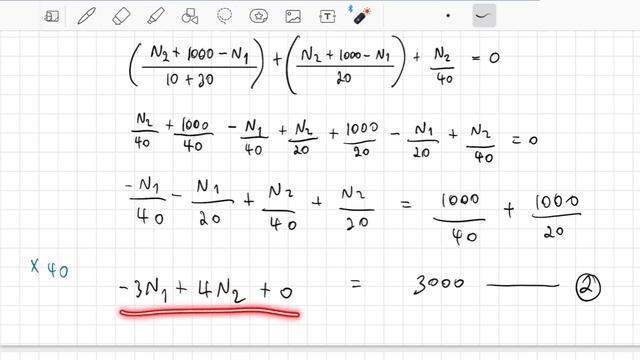Select the Shapes tool
Screen dimensions: 640x360
point(190,16)
